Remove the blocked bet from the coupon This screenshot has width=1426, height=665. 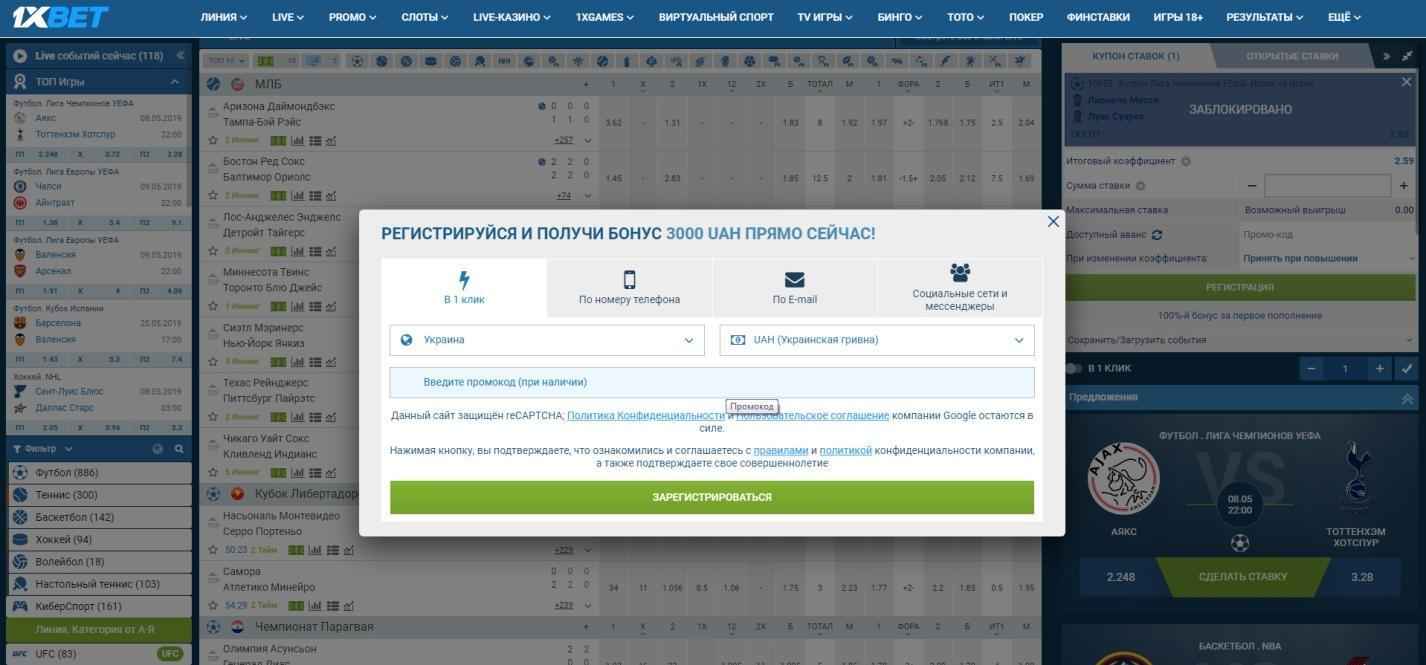pyautogui.click(x=1408, y=83)
